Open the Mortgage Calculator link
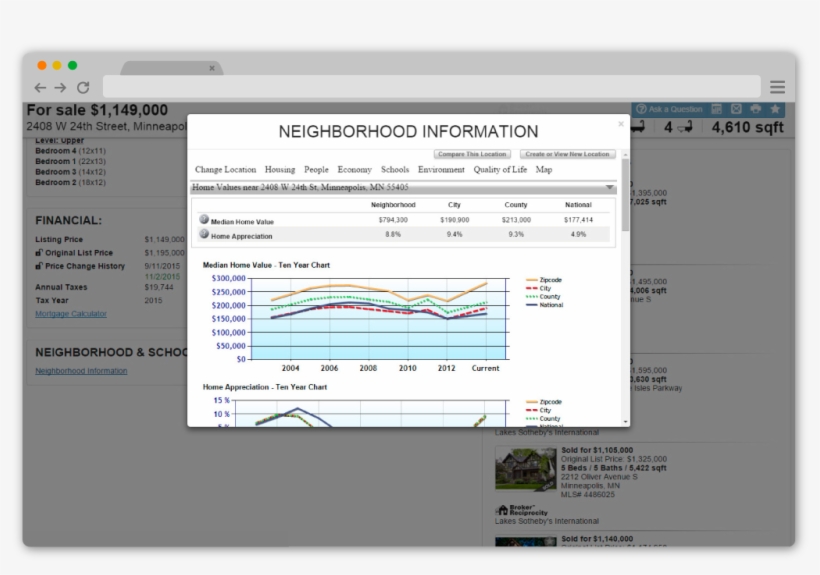820x575 pixels. (71, 314)
